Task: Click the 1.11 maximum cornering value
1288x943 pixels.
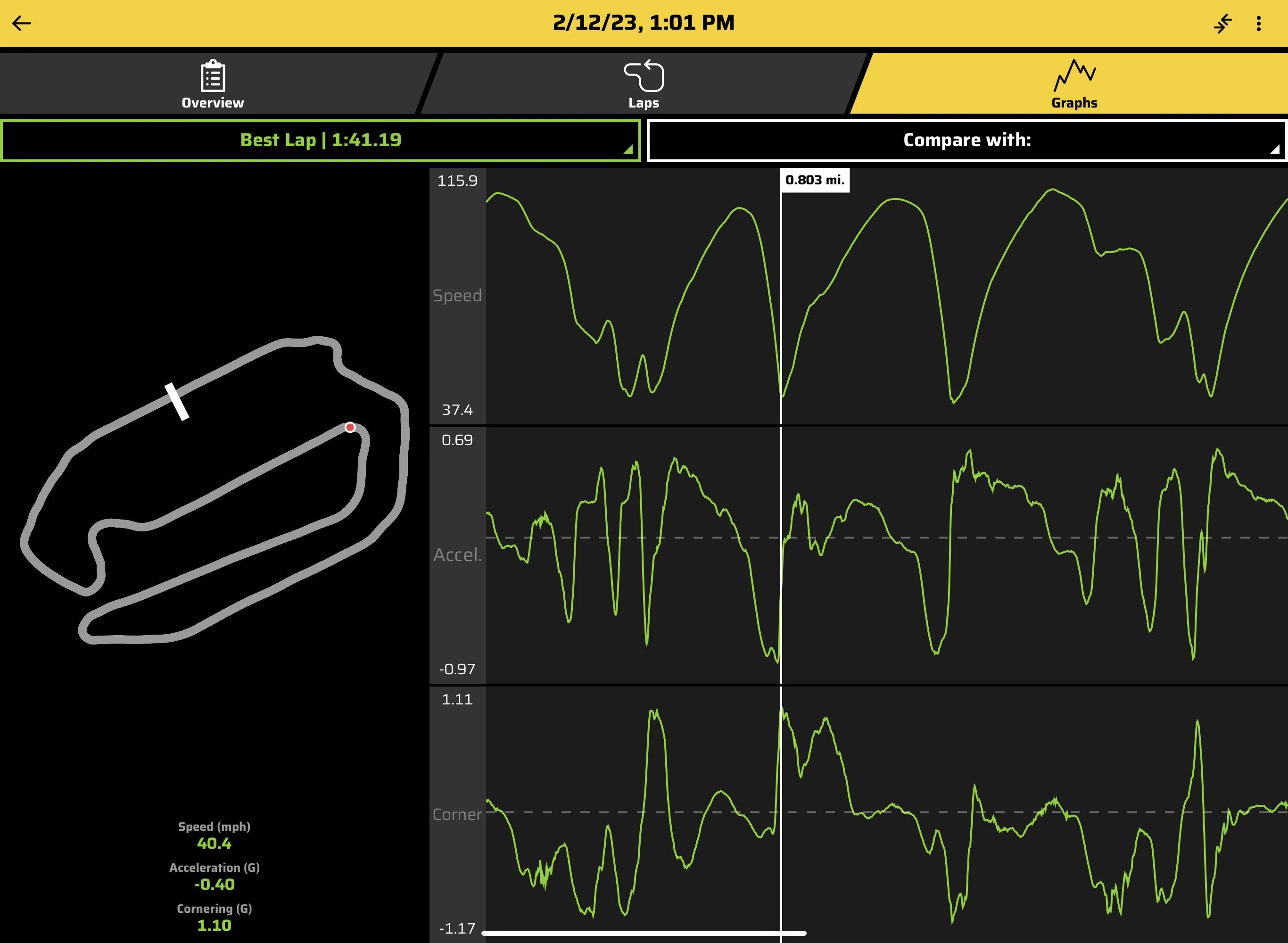Action: click(457, 699)
